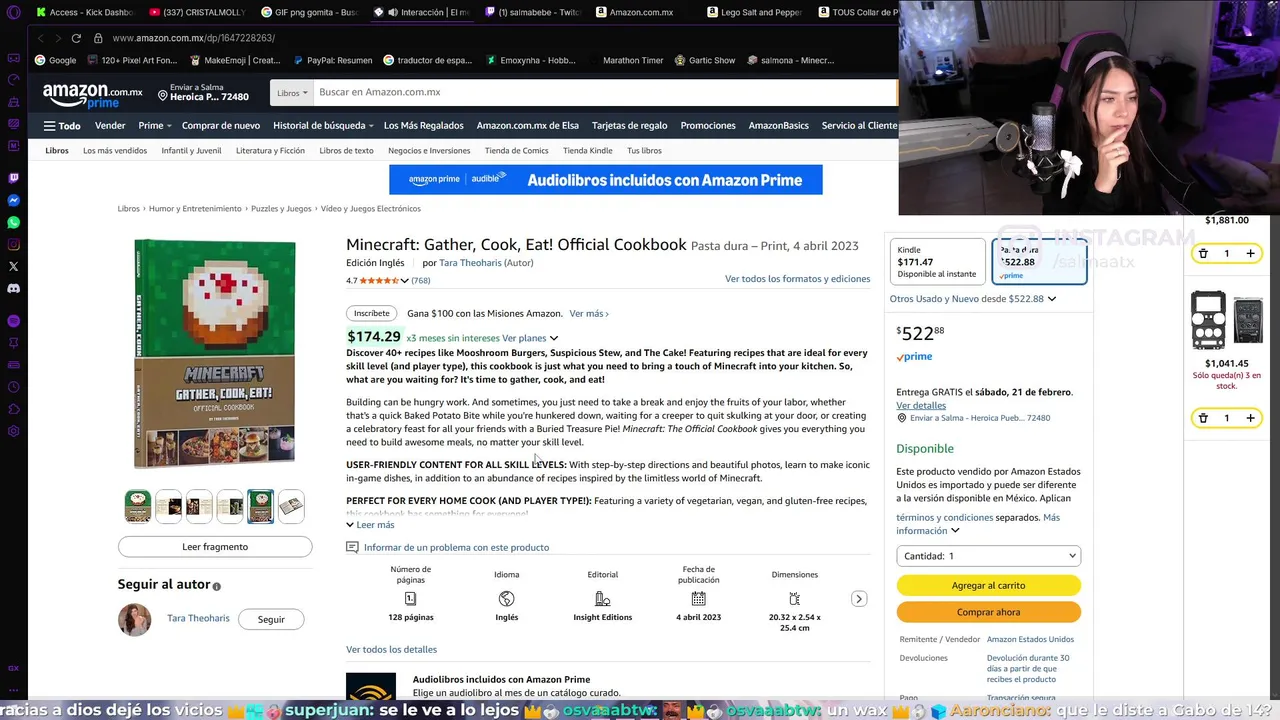Expand Otros Usado y Nuevo offers

coord(973,299)
